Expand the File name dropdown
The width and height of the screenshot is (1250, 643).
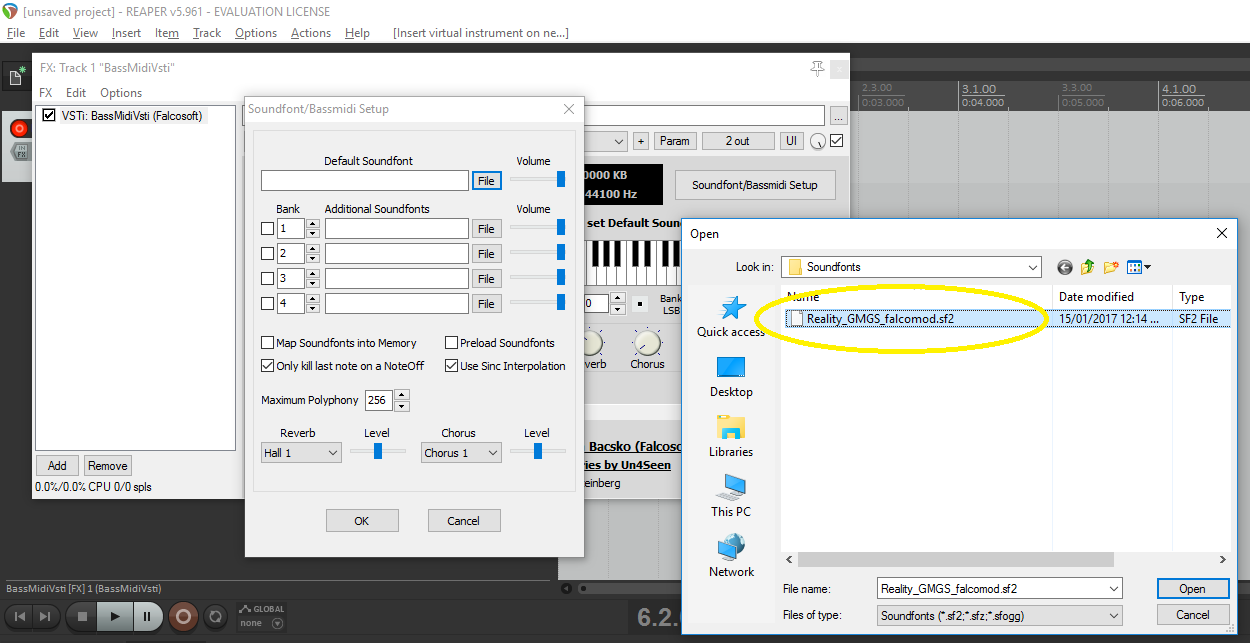coord(1114,589)
